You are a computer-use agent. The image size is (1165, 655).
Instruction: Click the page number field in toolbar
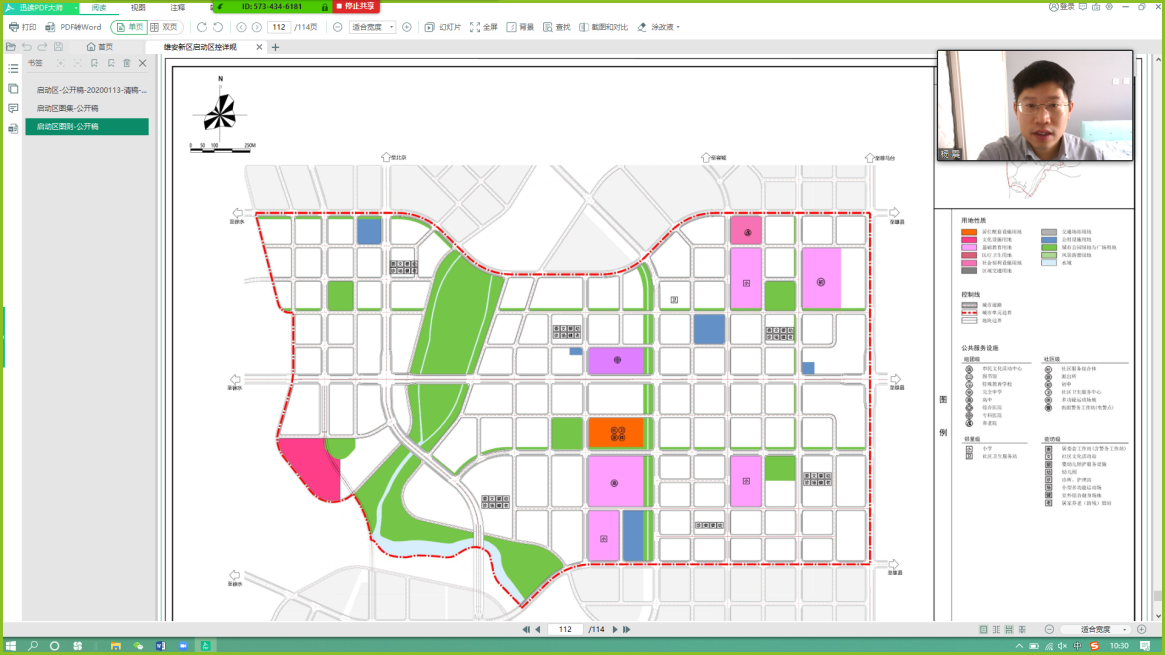[279, 27]
